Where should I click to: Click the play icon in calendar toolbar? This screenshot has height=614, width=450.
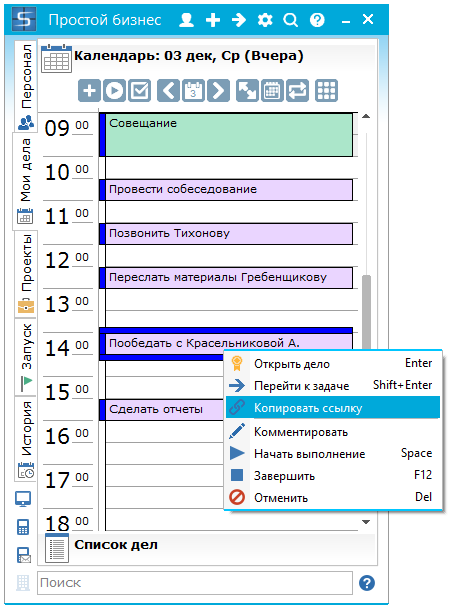coord(114,90)
